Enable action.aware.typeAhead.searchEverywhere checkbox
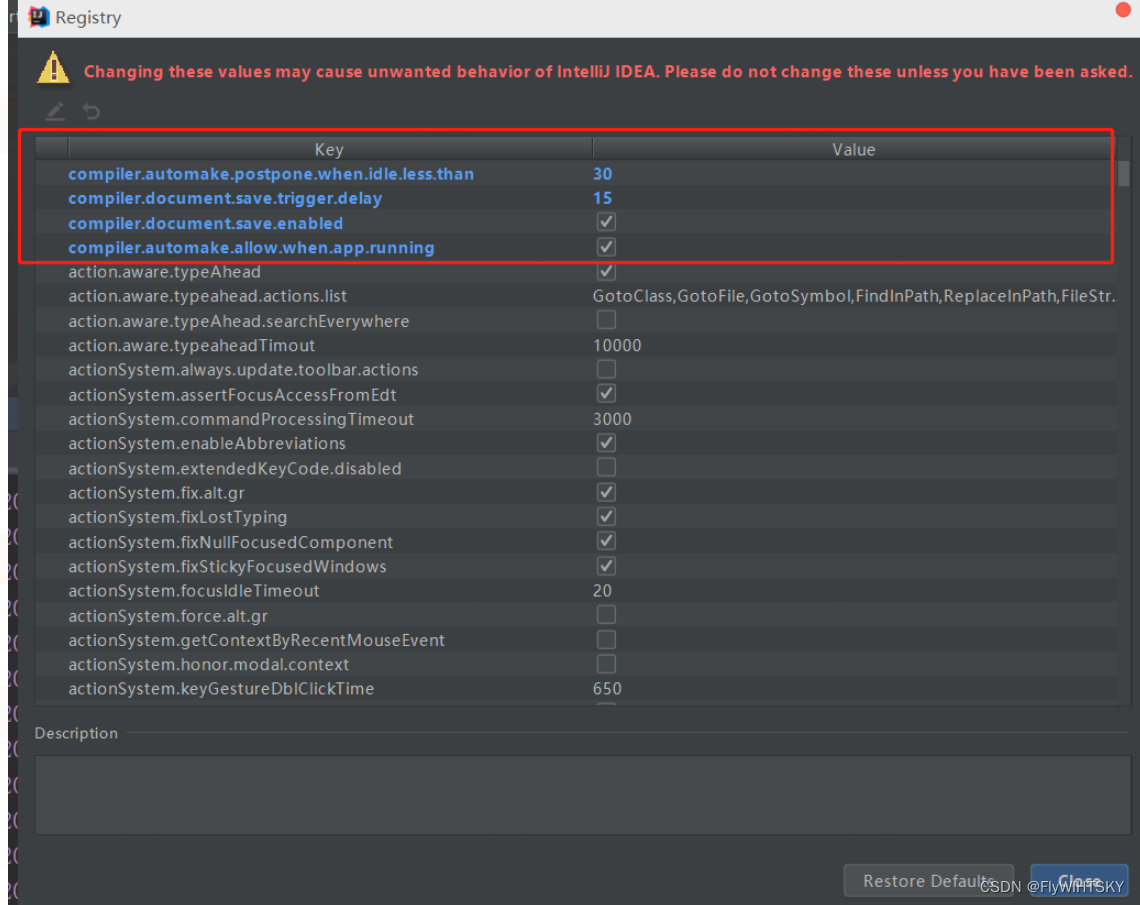The width and height of the screenshot is (1140, 905). (606, 321)
